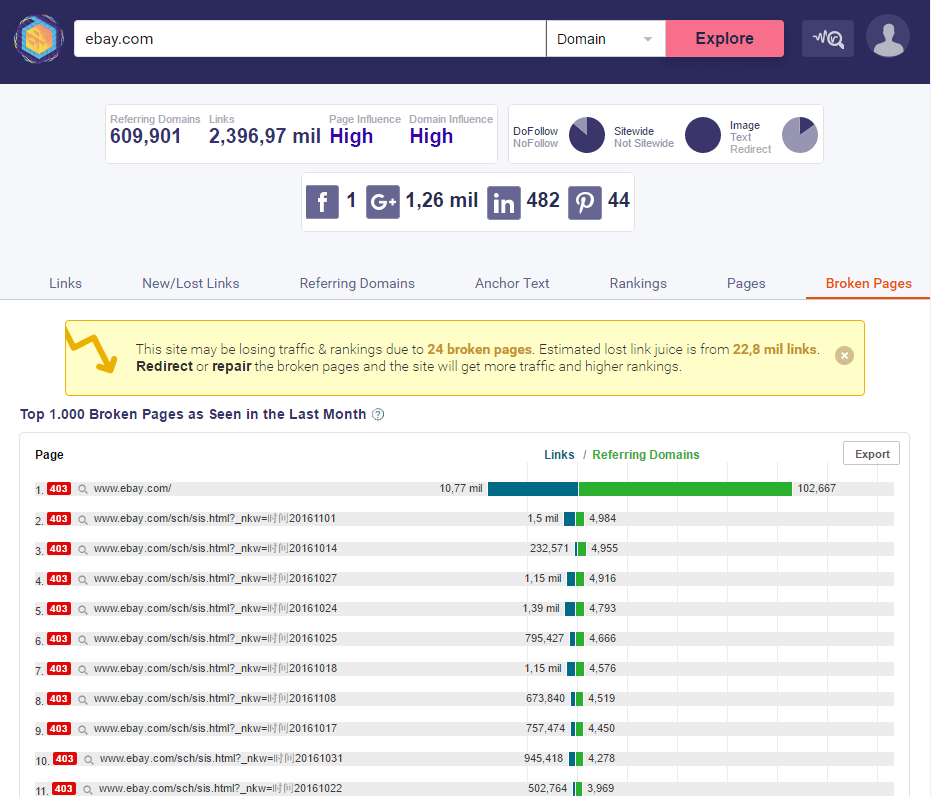Viewport: 931px width, 797px height.
Task: Click the DoFollow/NoFollow pie chart
Action: click(587, 135)
